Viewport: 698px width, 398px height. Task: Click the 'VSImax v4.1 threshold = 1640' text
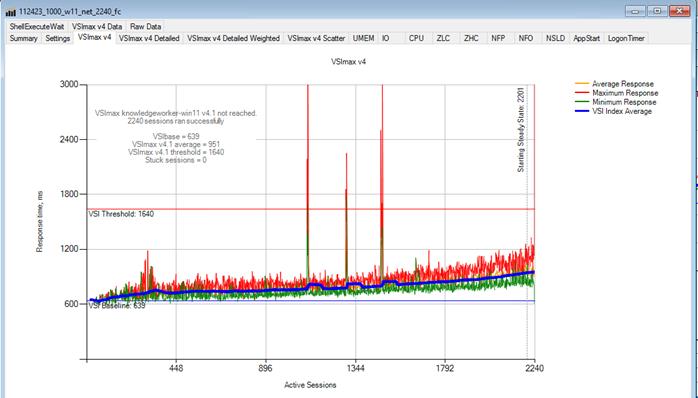point(176,152)
